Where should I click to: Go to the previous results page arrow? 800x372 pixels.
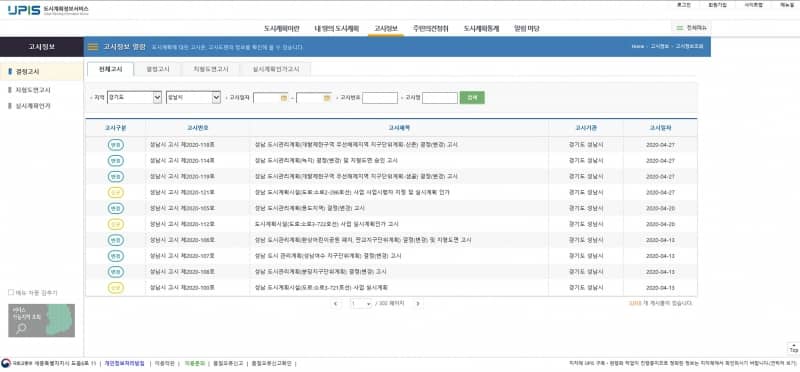[335, 304]
